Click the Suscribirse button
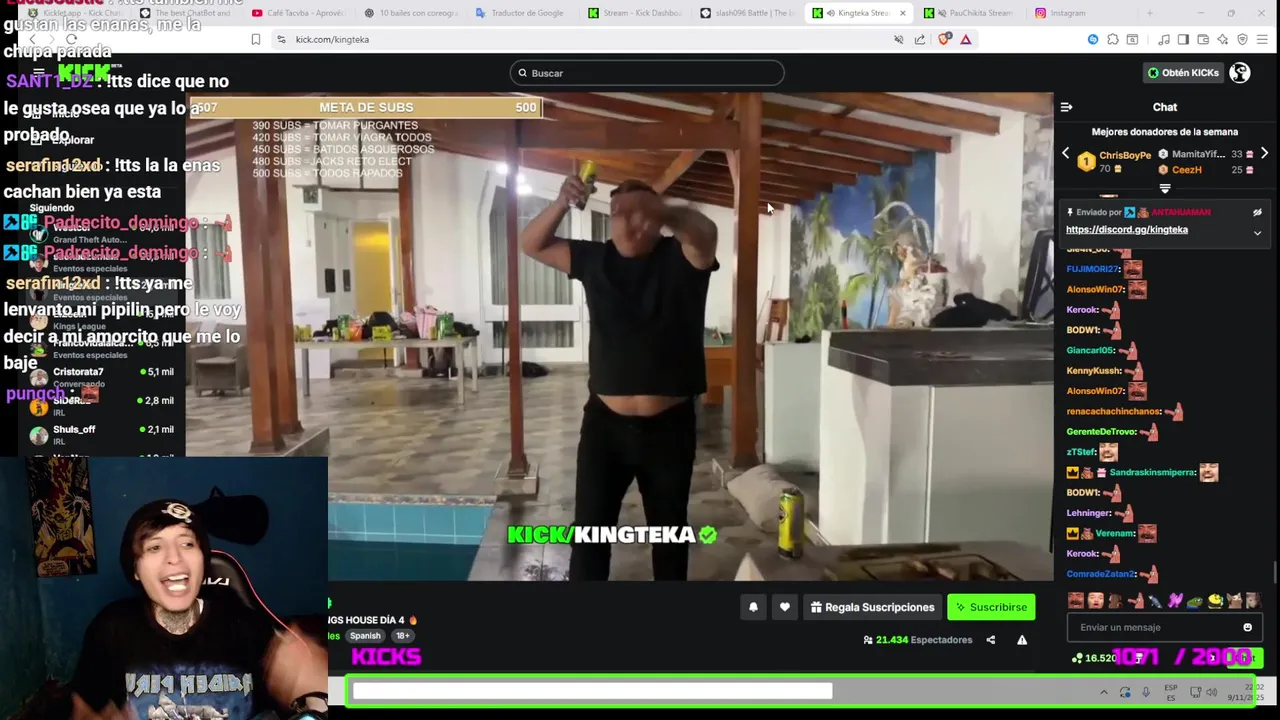This screenshot has height=720, width=1280. click(991, 607)
